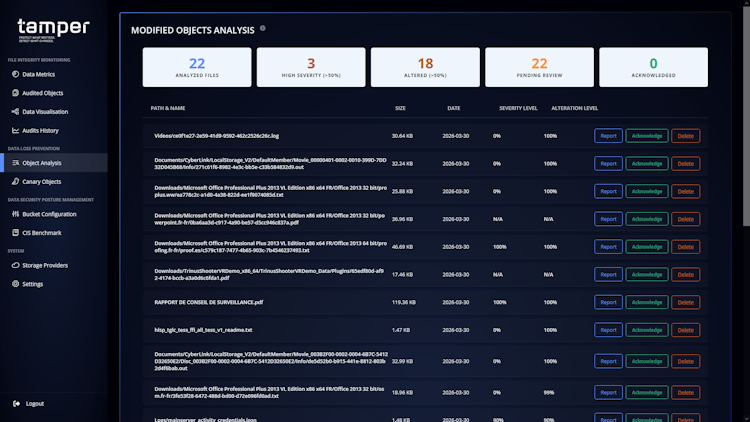This screenshot has height=422, width=750.
Task: Acknowledge the 32.99 KB CyberLink Disc file
Action: click(x=646, y=361)
